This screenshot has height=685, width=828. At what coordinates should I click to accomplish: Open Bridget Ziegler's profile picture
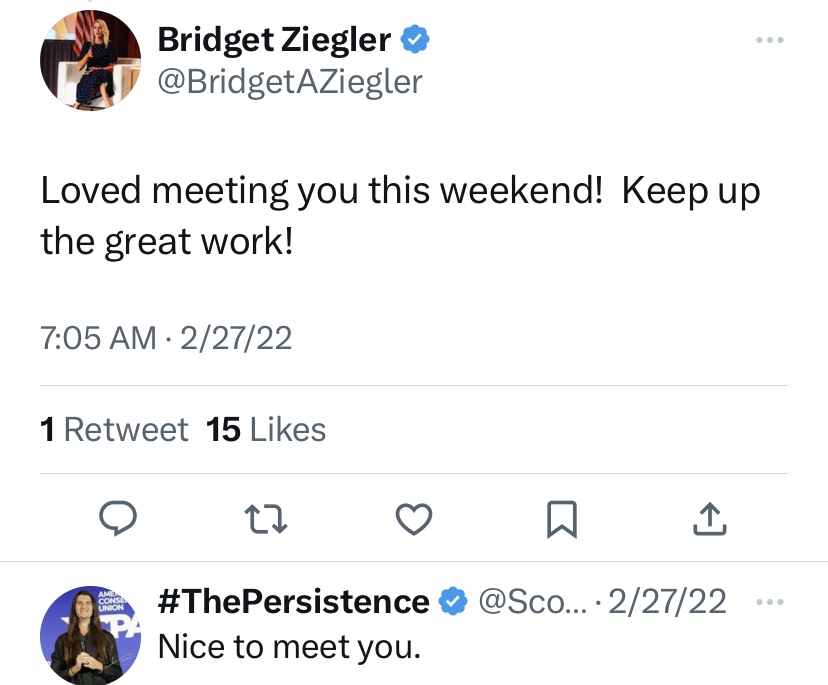[91, 60]
